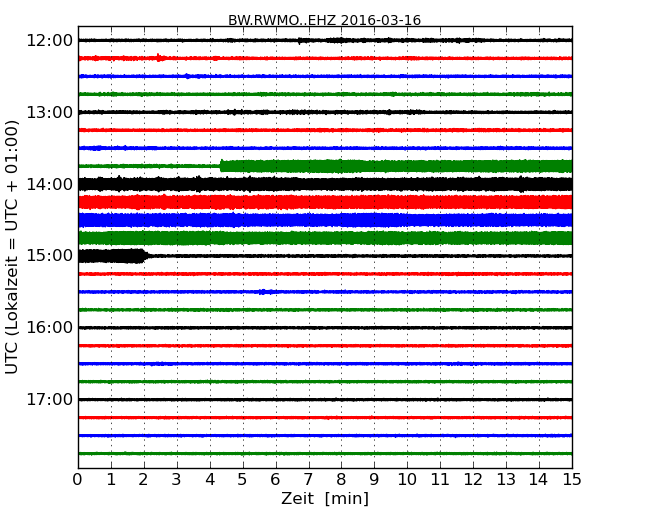Click the 13:00 time label
The image size is (650, 520).
tap(50, 112)
